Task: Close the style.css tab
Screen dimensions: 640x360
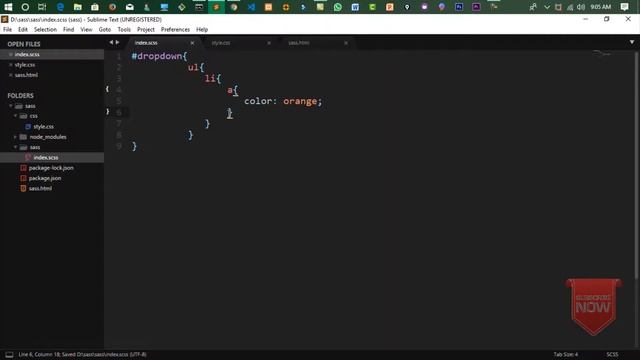Action: (269, 43)
